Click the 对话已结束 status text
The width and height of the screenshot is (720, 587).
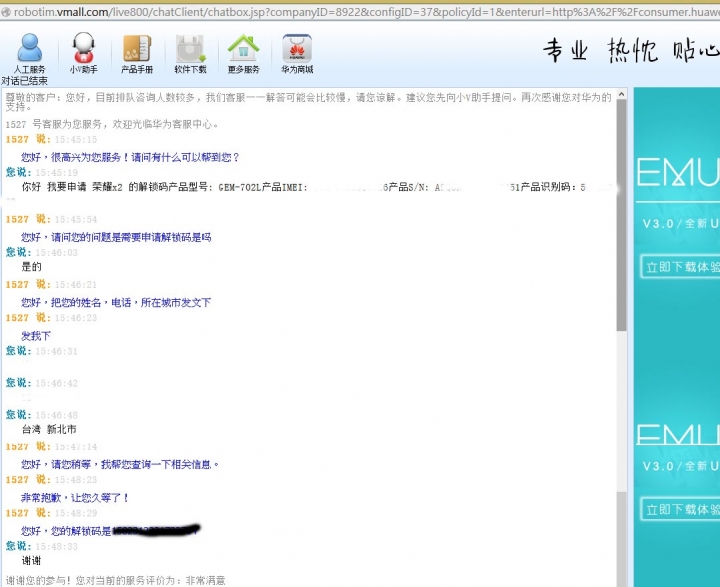pyautogui.click(x=24, y=81)
